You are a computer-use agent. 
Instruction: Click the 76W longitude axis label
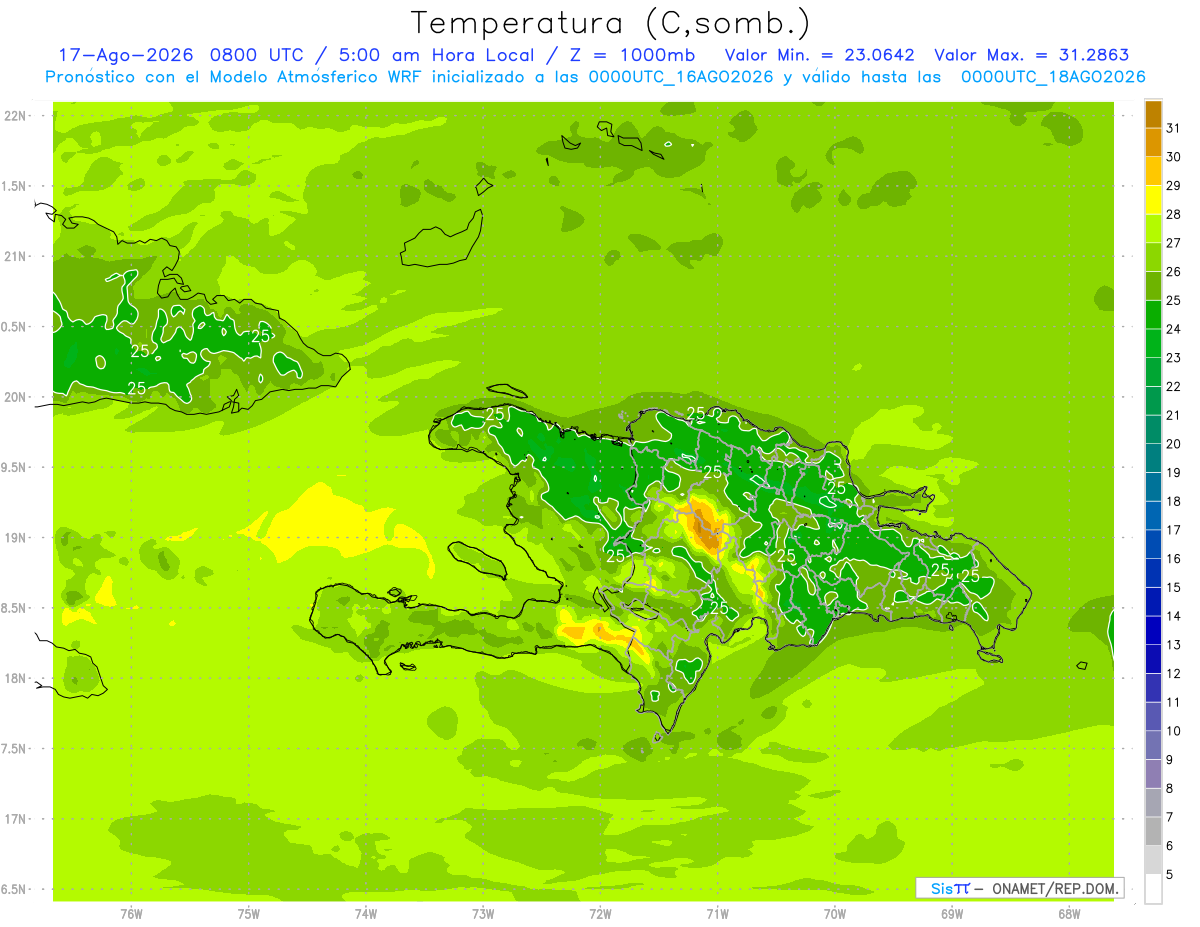point(131,914)
